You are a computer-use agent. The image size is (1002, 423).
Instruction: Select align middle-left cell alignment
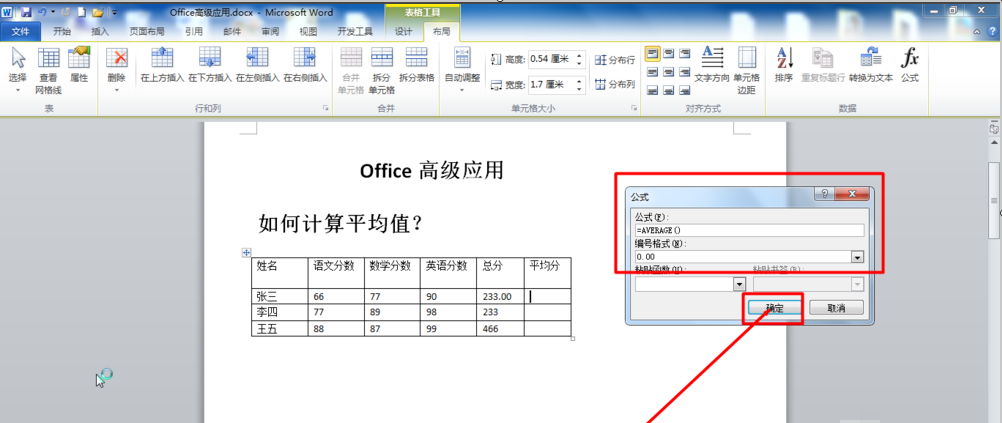pyautogui.click(x=652, y=72)
